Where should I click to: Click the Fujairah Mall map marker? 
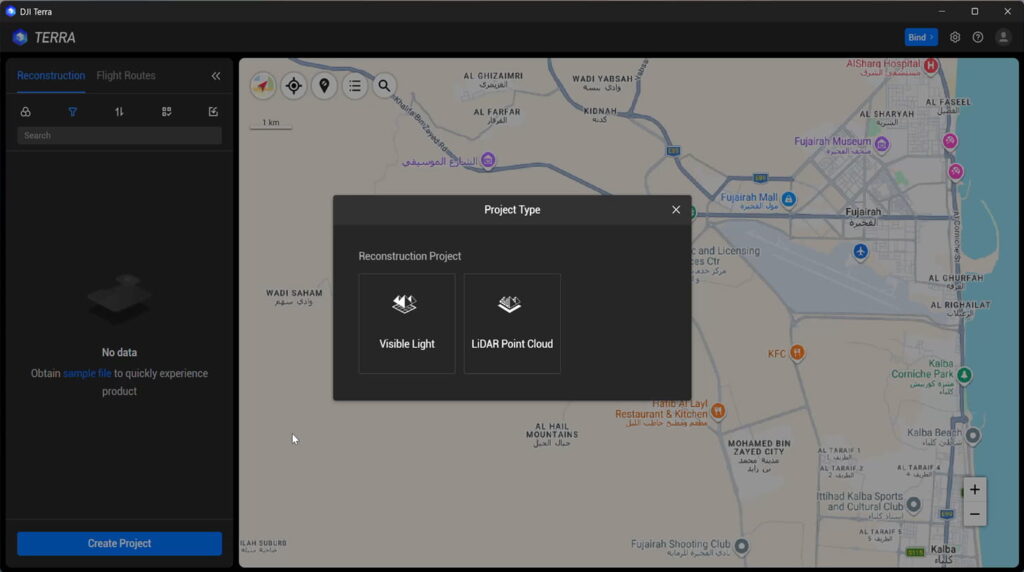tap(788, 199)
